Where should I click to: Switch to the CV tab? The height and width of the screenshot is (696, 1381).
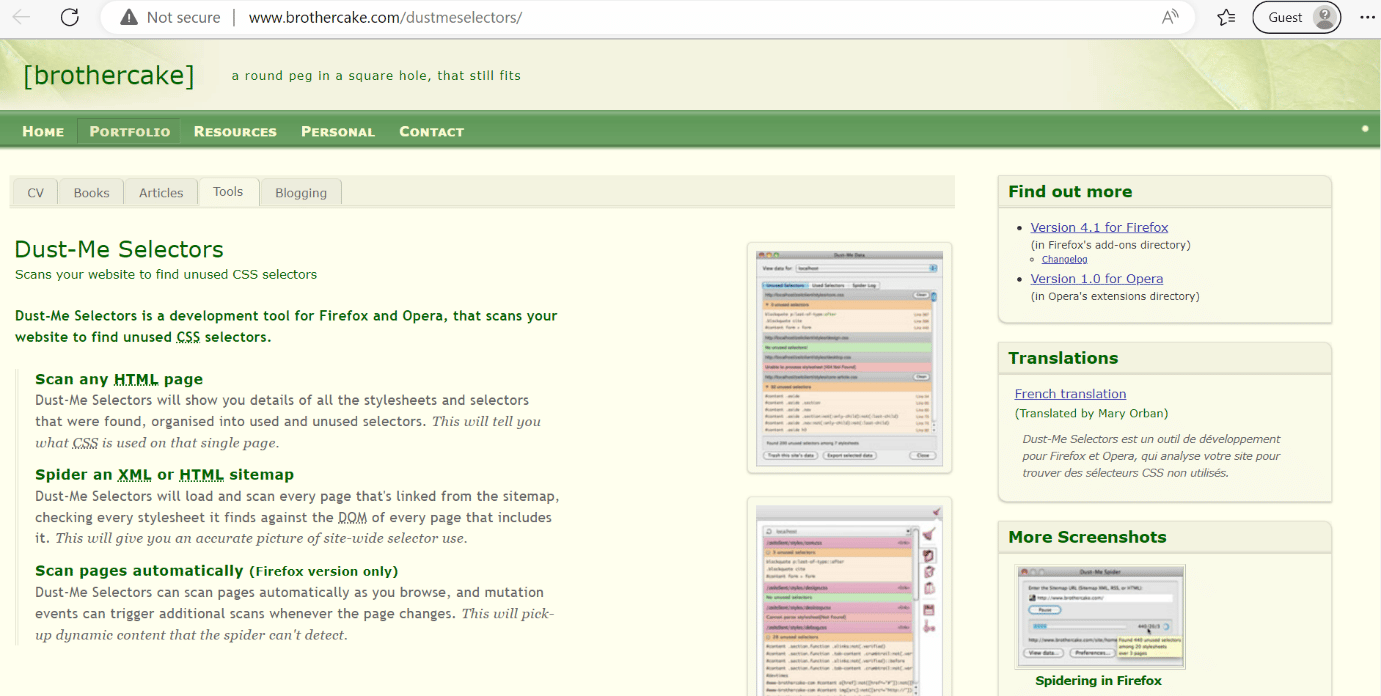click(35, 192)
